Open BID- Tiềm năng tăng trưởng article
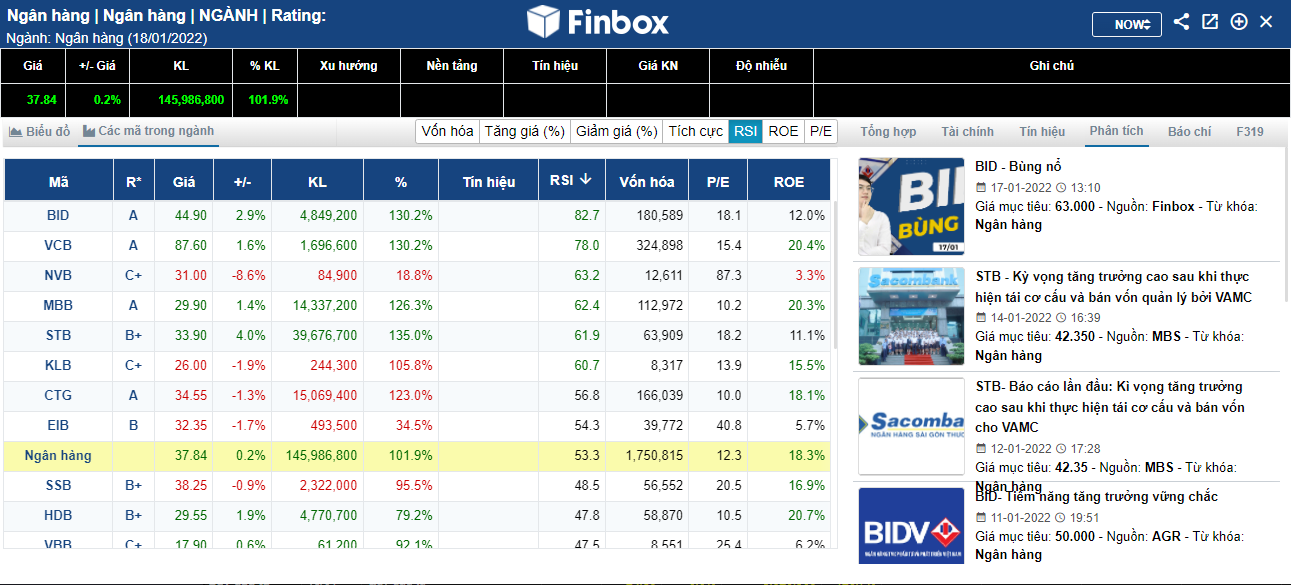 click(1096, 496)
